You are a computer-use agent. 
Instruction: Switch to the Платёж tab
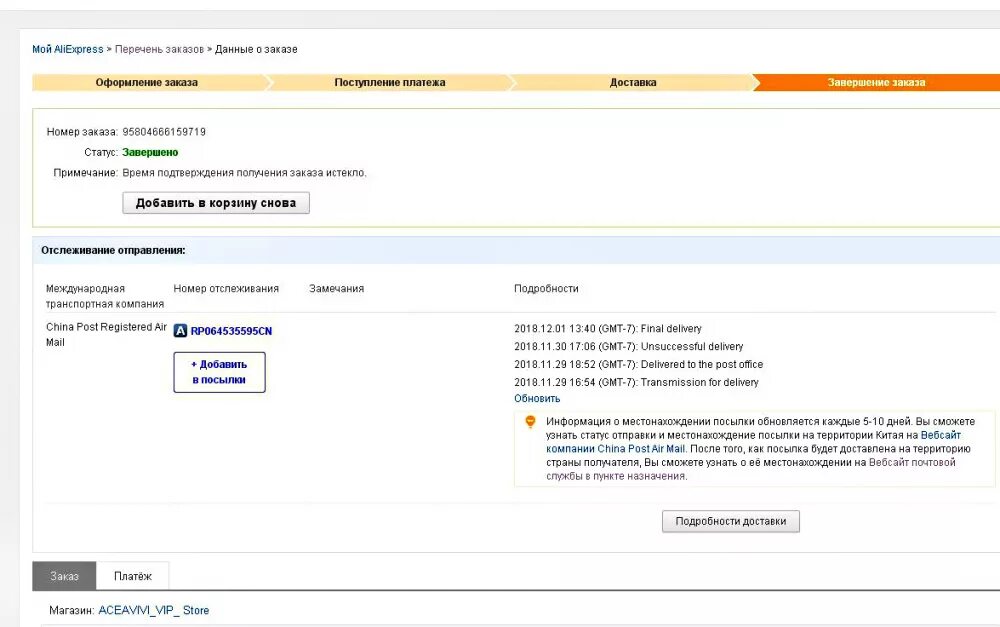133,576
